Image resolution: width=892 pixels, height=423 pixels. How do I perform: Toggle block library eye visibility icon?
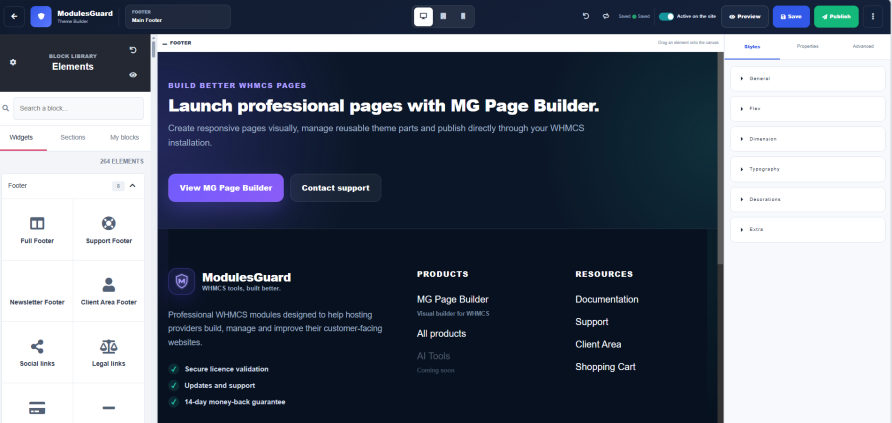133,74
